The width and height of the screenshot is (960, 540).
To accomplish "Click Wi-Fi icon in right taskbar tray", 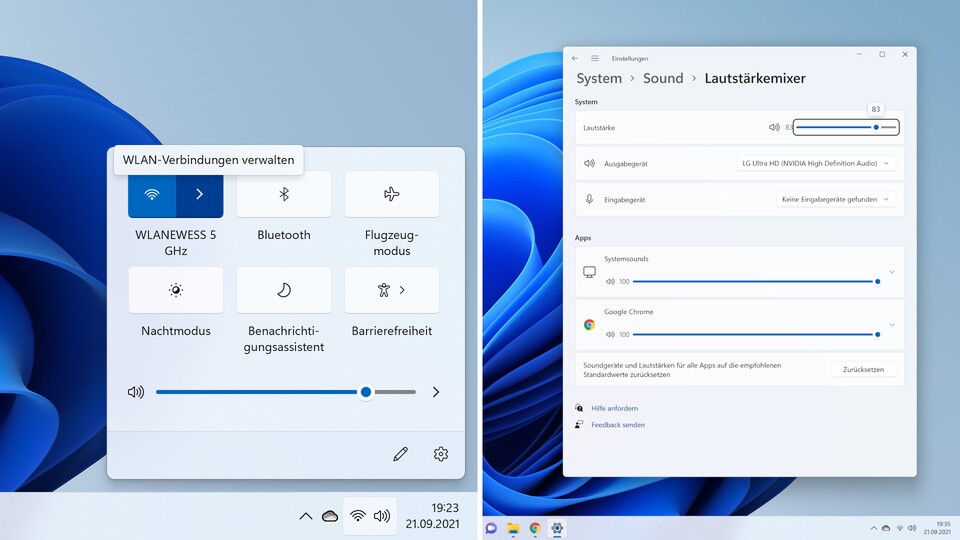I will pos(899,528).
